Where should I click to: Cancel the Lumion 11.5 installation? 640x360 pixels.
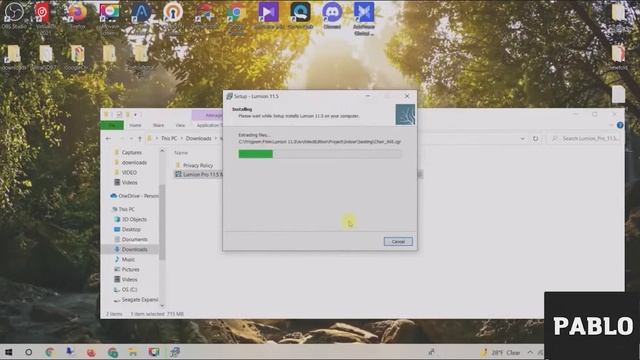[x=398, y=242]
